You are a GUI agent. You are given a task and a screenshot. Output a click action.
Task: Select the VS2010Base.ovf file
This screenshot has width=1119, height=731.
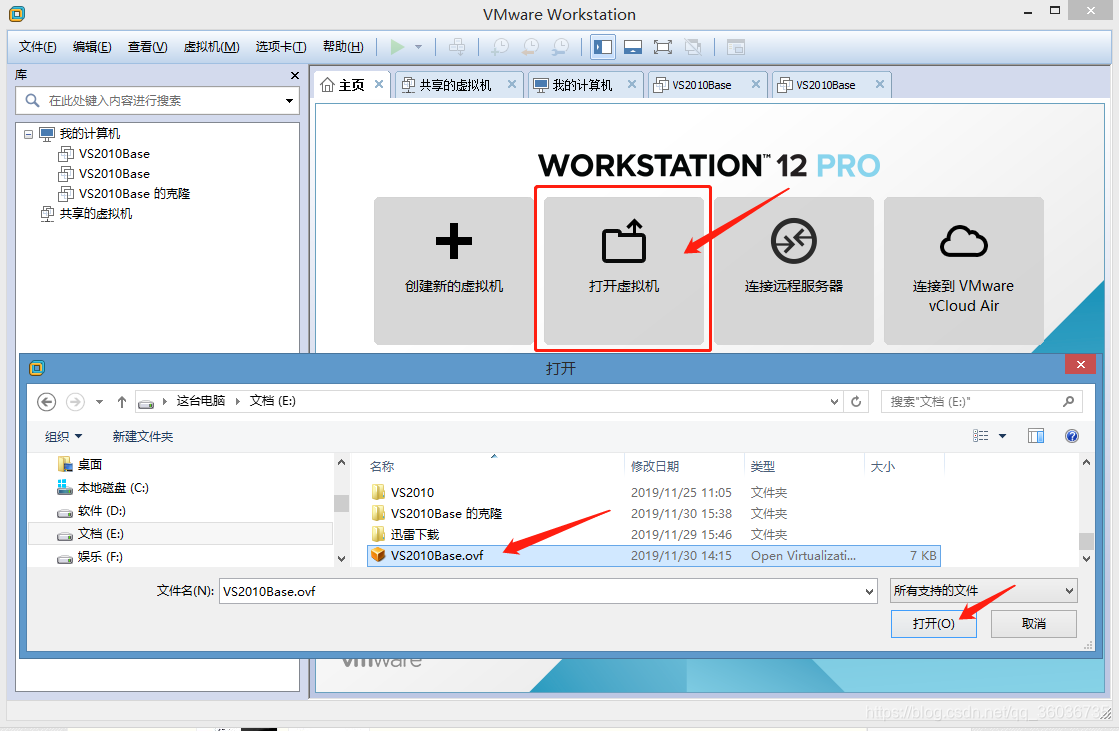pyautogui.click(x=654, y=555)
